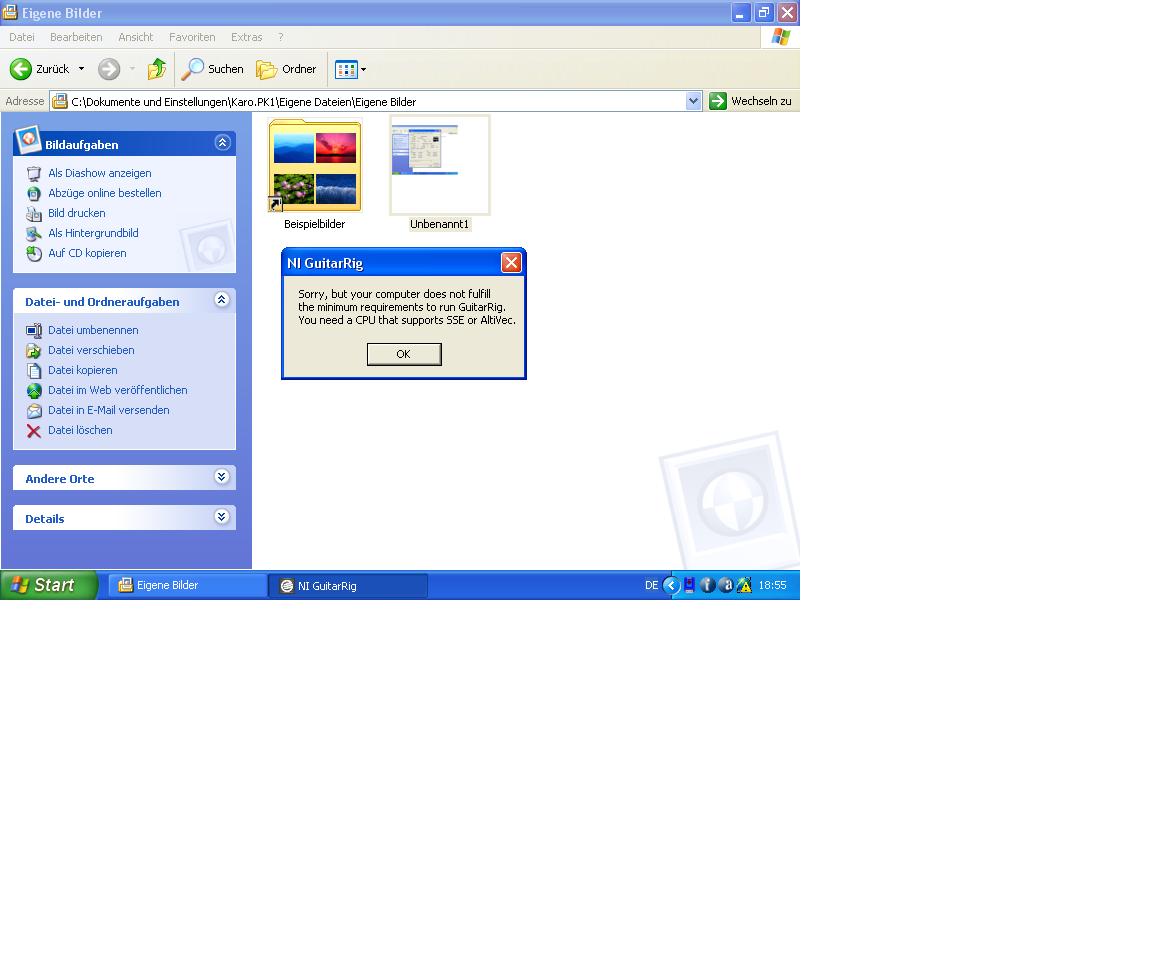The image size is (1163, 967).
Task: Click the DE language indicator in tray
Action: click(651, 585)
